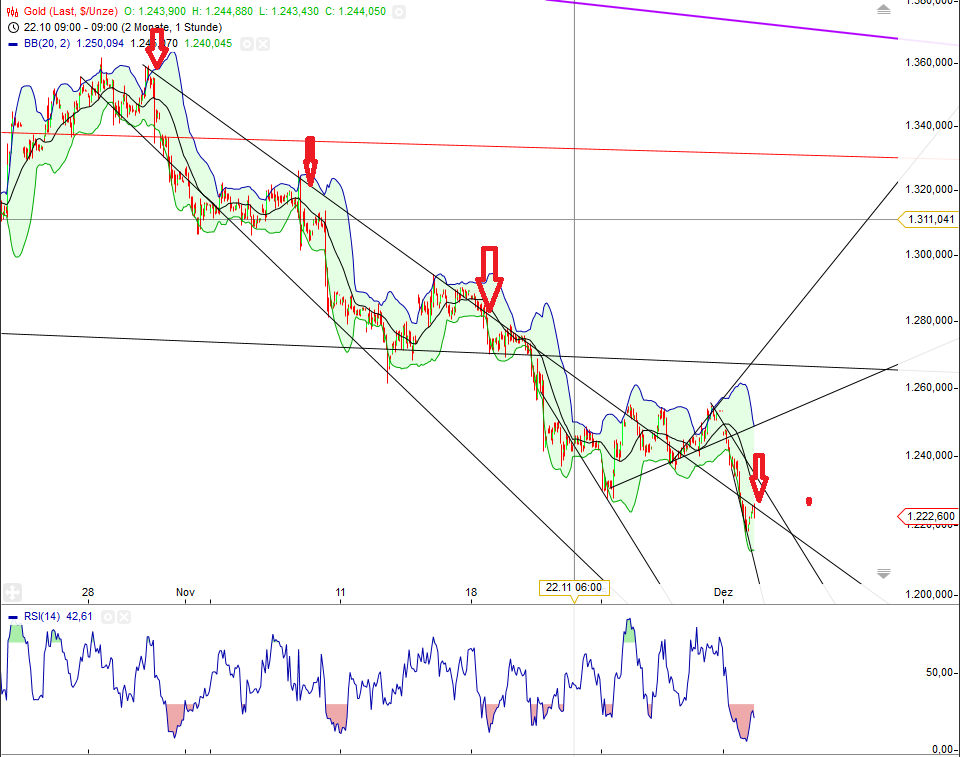This screenshot has width=960, height=757.
Task: Click the 22.11 06:00 crosshair date label
Action: [573, 587]
